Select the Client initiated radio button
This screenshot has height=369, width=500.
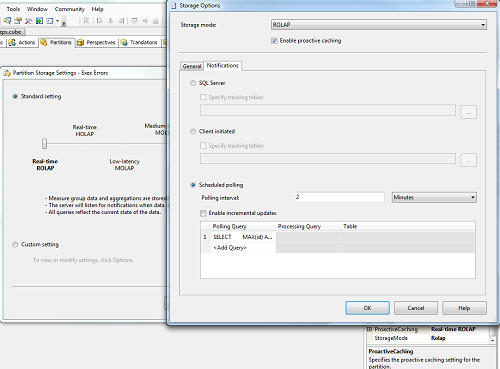pyautogui.click(x=193, y=131)
